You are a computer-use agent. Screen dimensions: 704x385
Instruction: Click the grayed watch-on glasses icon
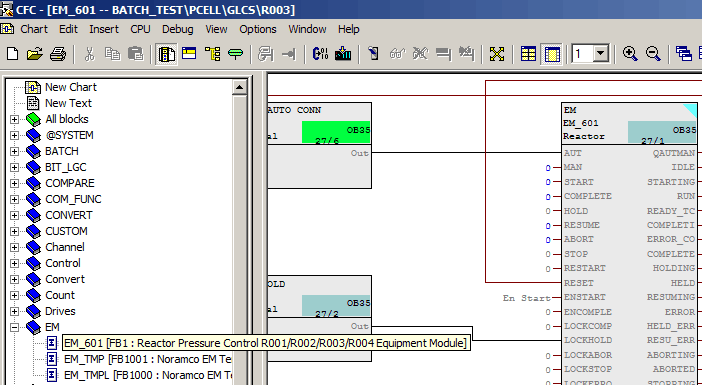pos(397,54)
